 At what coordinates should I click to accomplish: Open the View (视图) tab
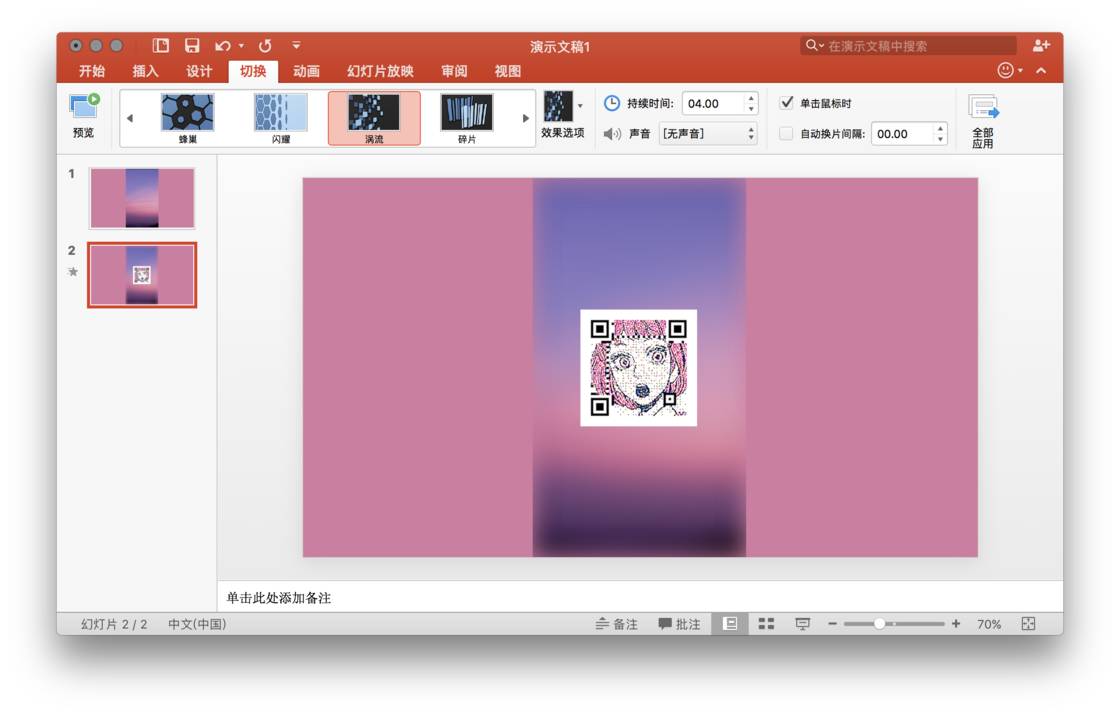(508, 71)
